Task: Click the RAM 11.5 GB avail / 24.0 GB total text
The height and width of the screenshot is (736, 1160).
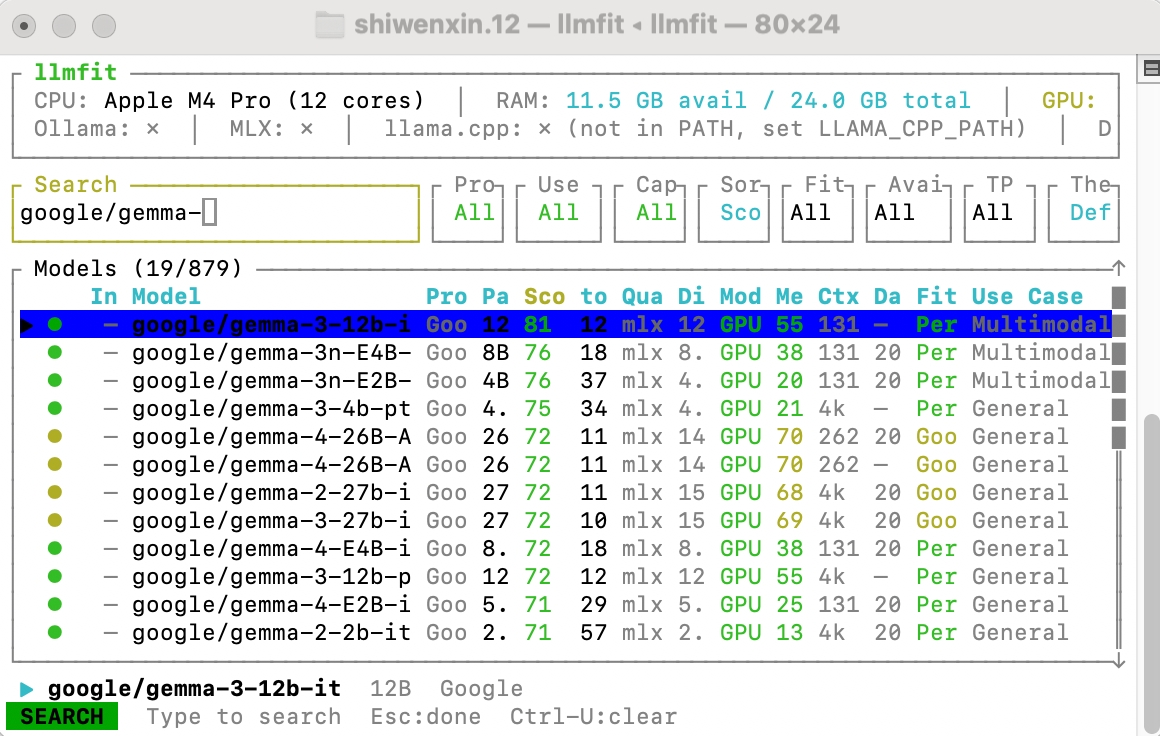Action: click(x=733, y=101)
